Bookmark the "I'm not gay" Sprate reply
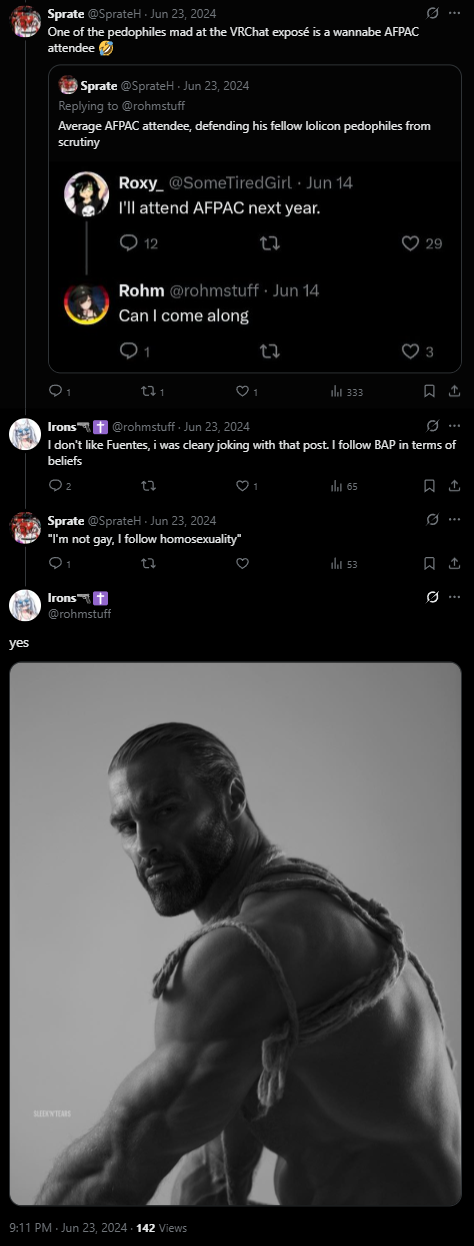The height and width of the screenshot is (1246, 474). [430, 564]
